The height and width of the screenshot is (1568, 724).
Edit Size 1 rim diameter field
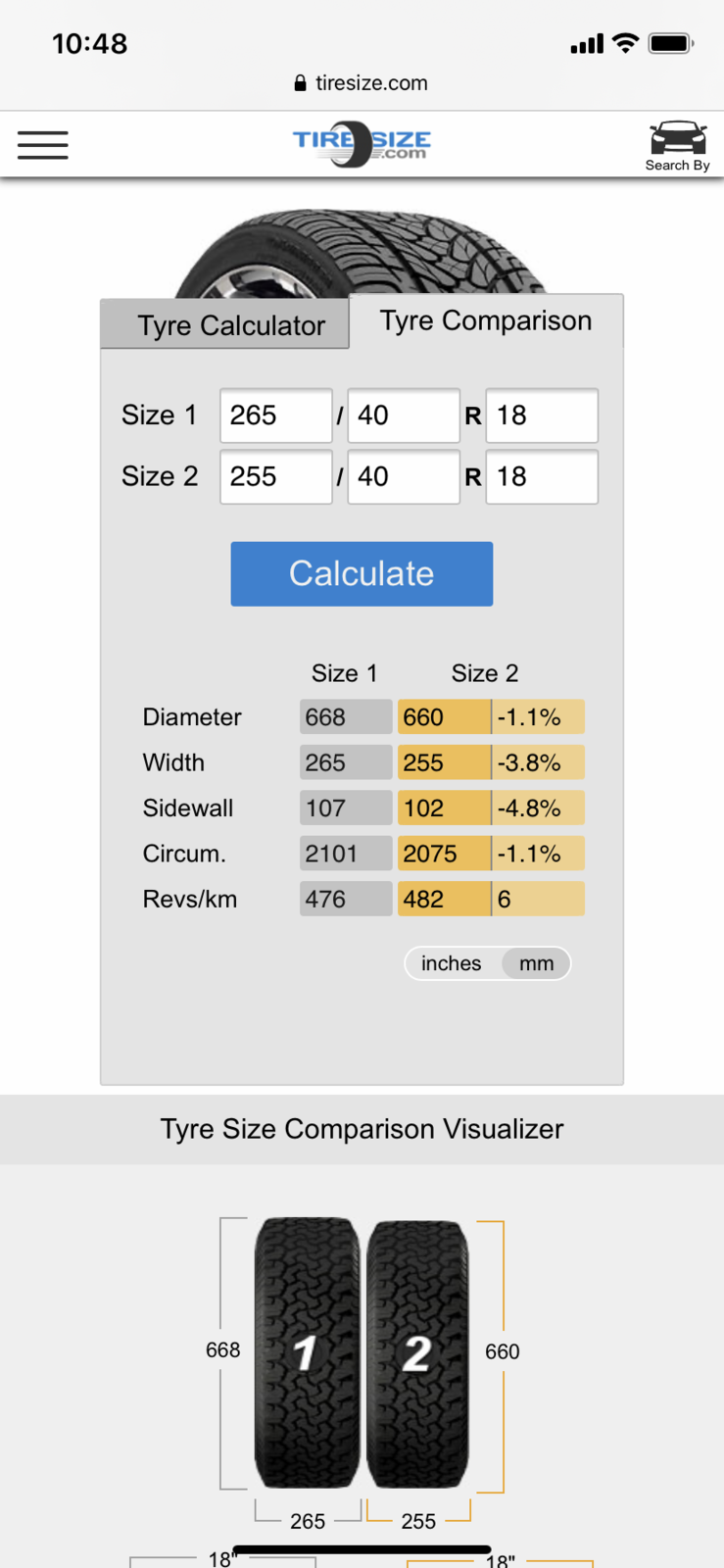pyautogui.click(x=541, y=416)
